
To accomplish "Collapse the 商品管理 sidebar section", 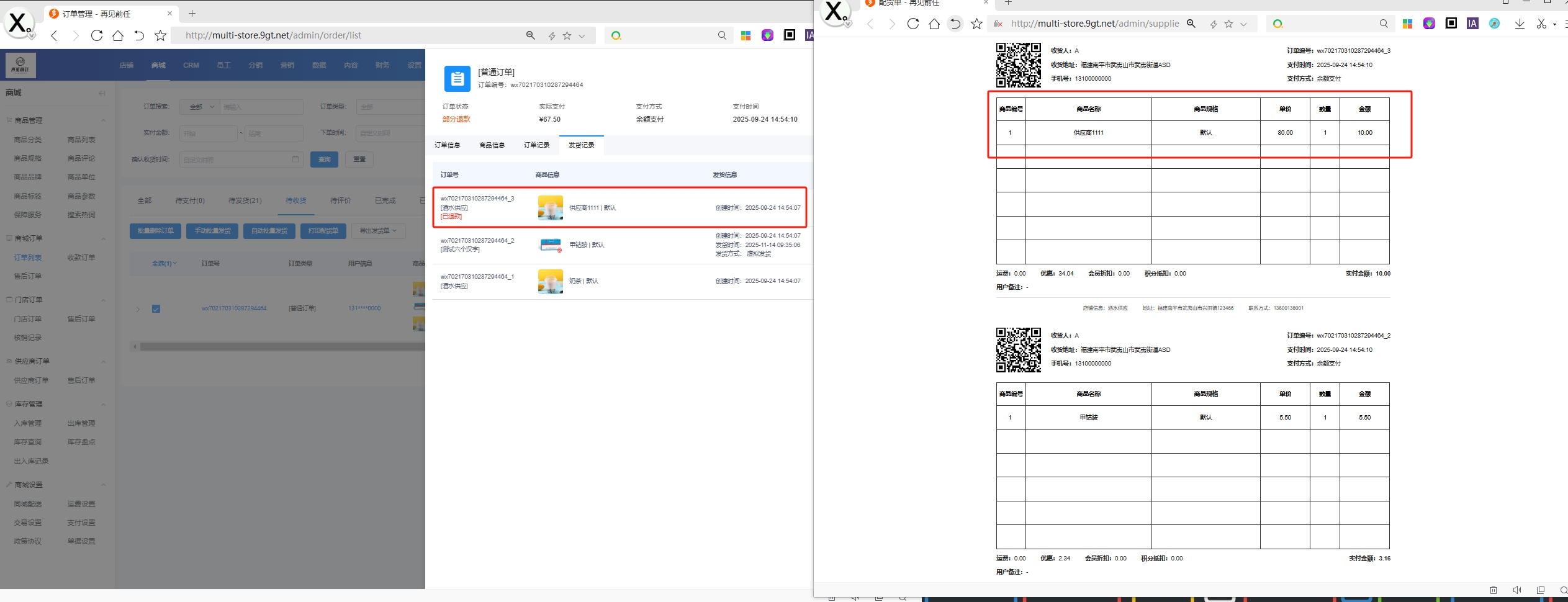I will point(103,120).
